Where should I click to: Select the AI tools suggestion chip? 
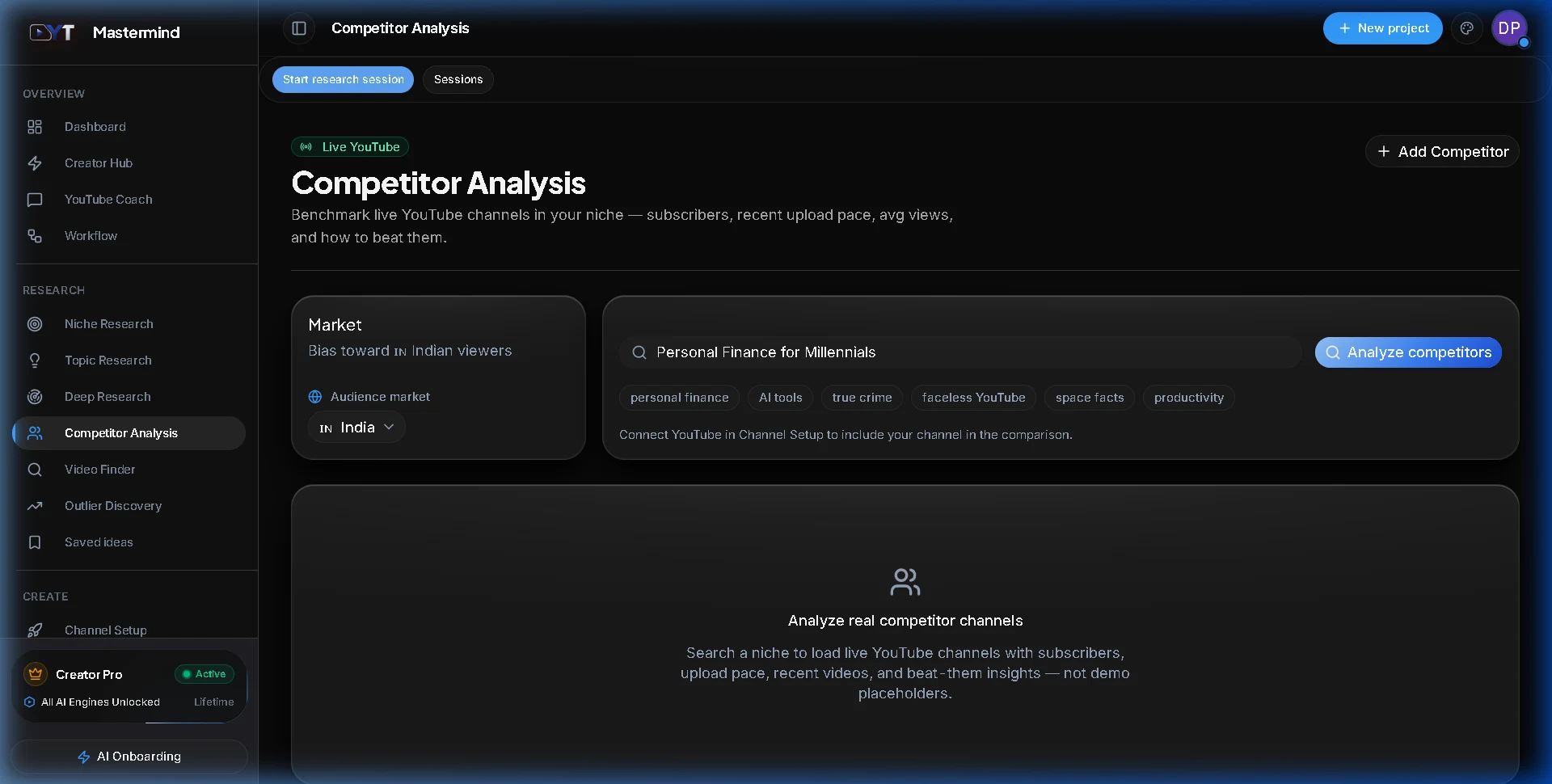pyautogui.click(x=781, y=398)
